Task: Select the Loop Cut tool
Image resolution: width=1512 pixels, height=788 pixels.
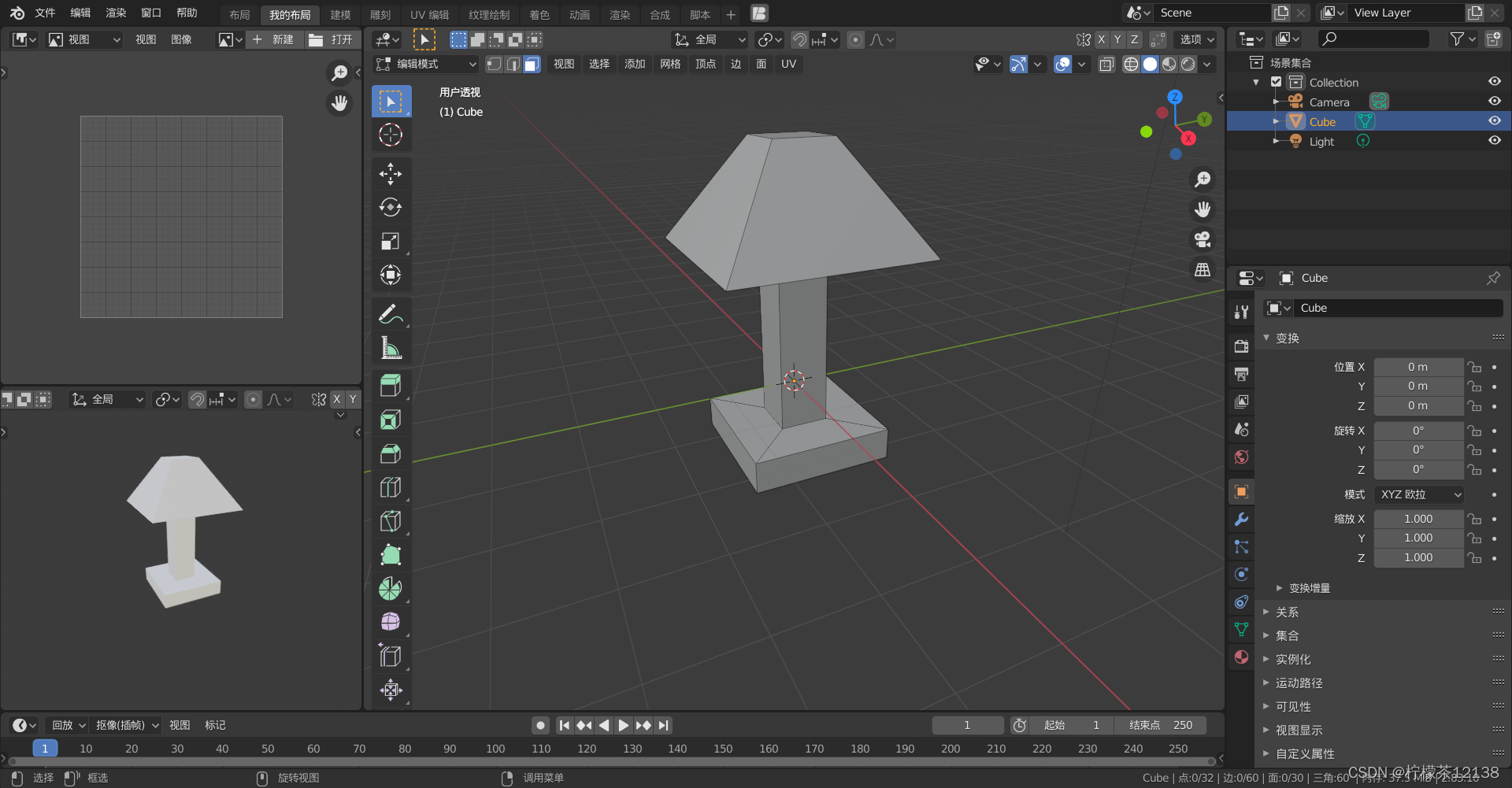Action: (391, 487)
